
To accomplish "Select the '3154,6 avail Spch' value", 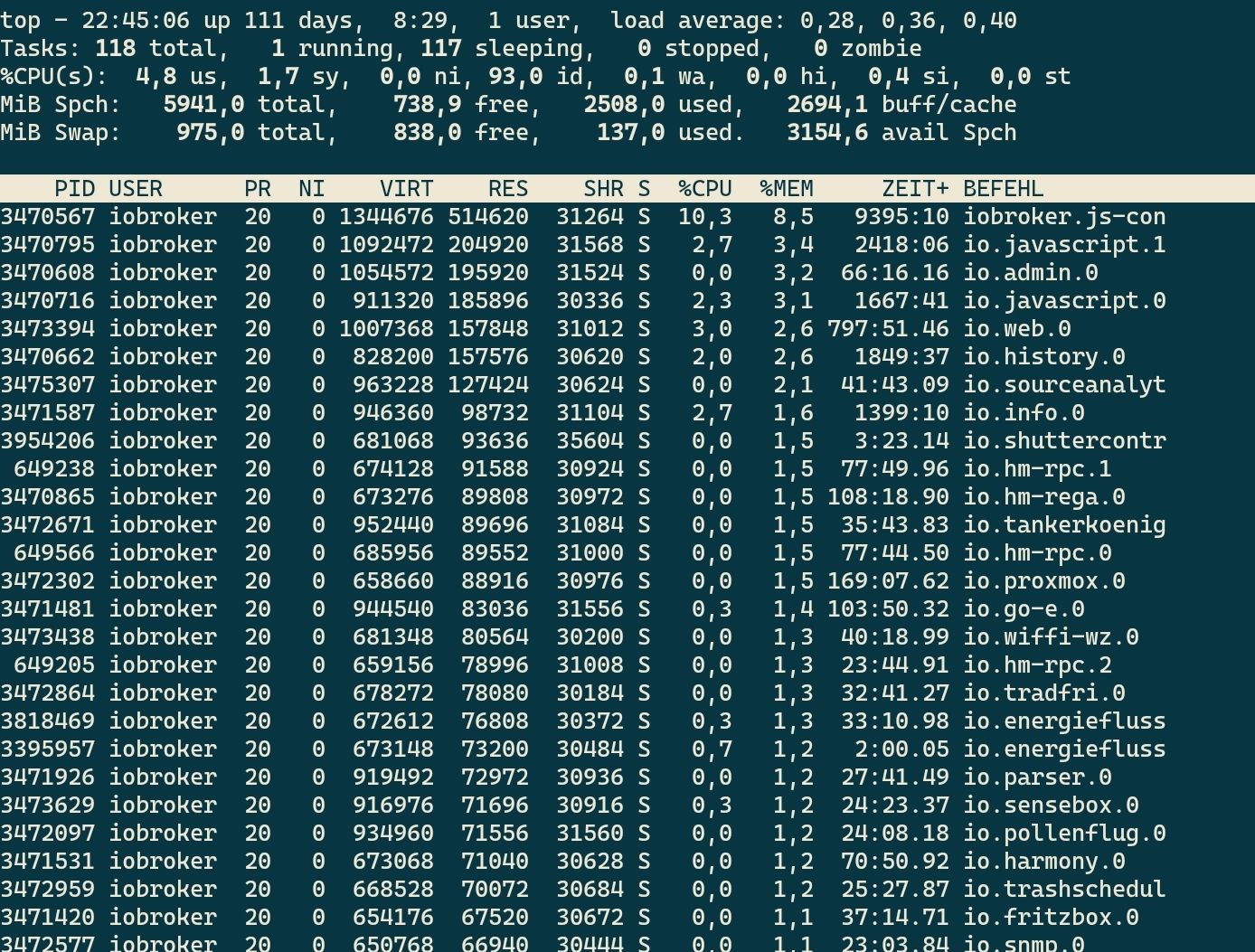I will [x=901, y=133].
